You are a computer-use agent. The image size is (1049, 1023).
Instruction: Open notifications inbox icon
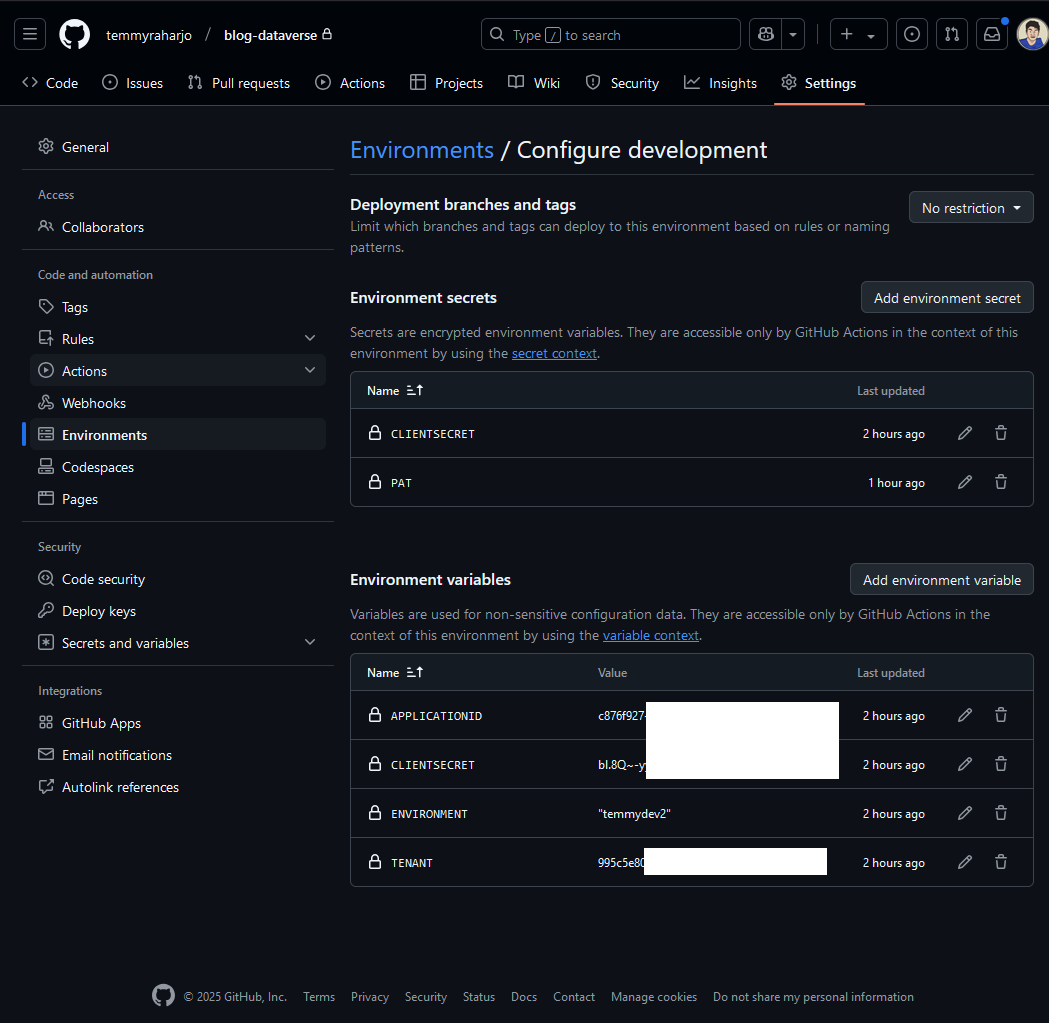coord(991,34)
